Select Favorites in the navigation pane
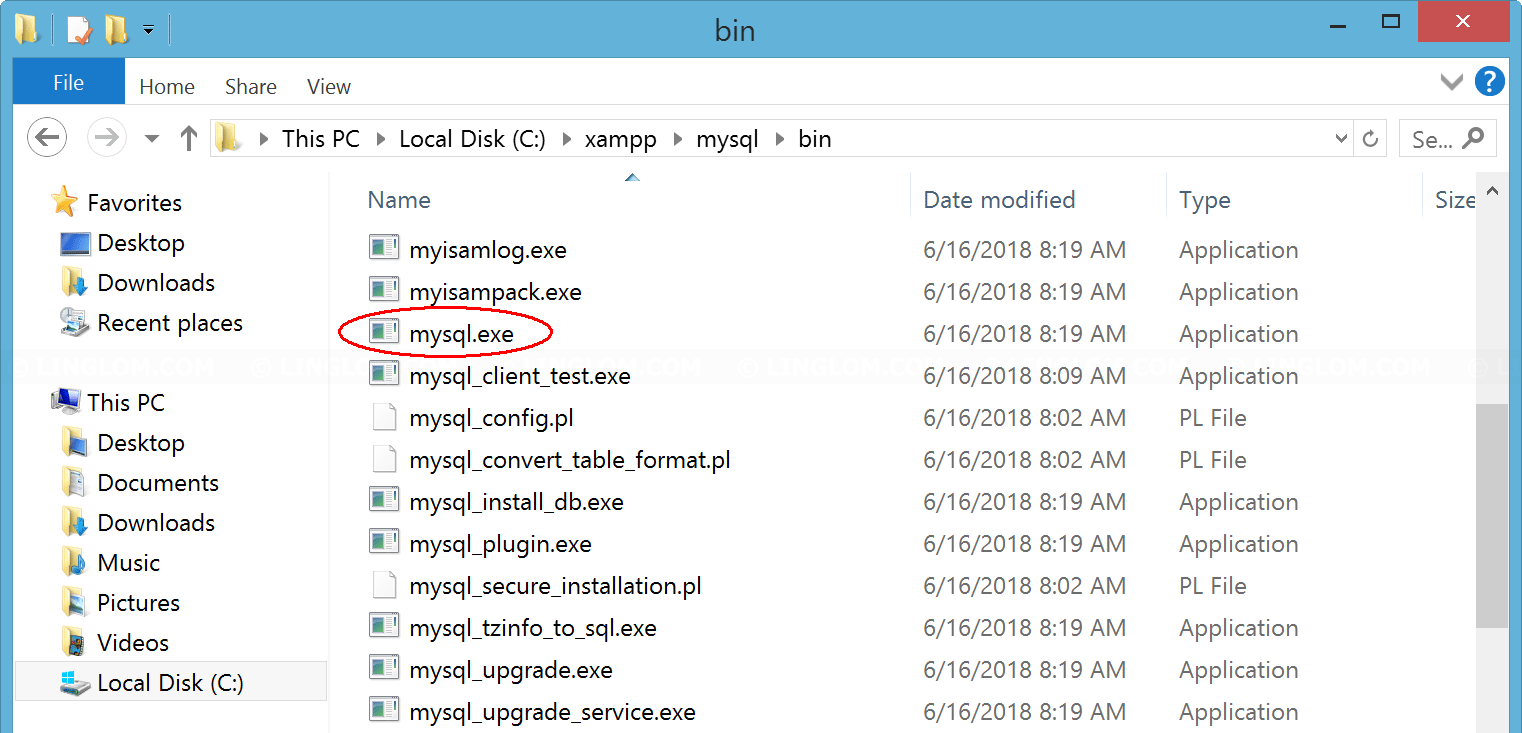The image size is (1522, 733). click(134, 203)
